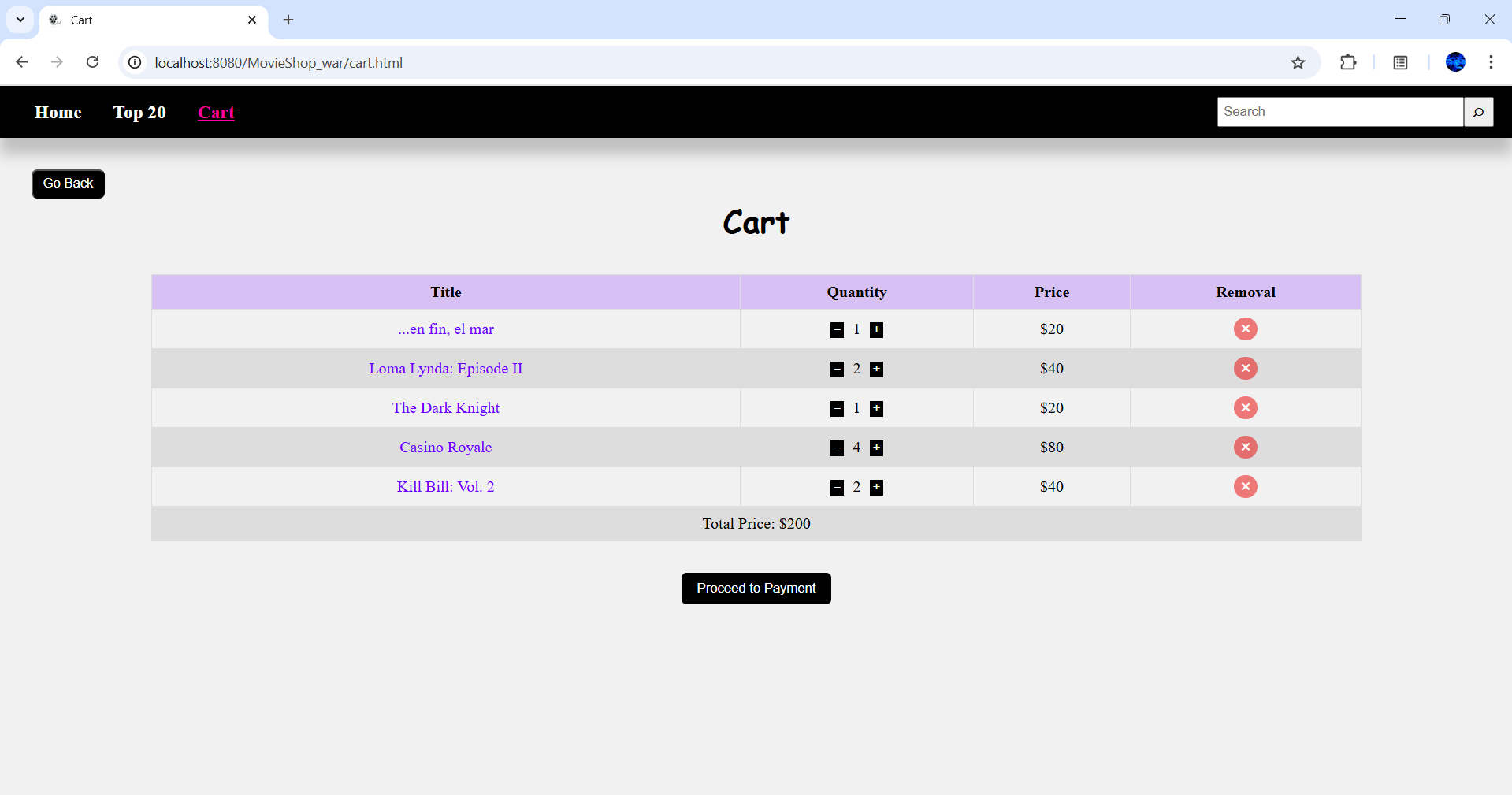Image resolution: width=1512 pixels, height=795 pixels.
Task: Increase quantity of Kill Bill: Vol. 2
Action: point(876,488)
